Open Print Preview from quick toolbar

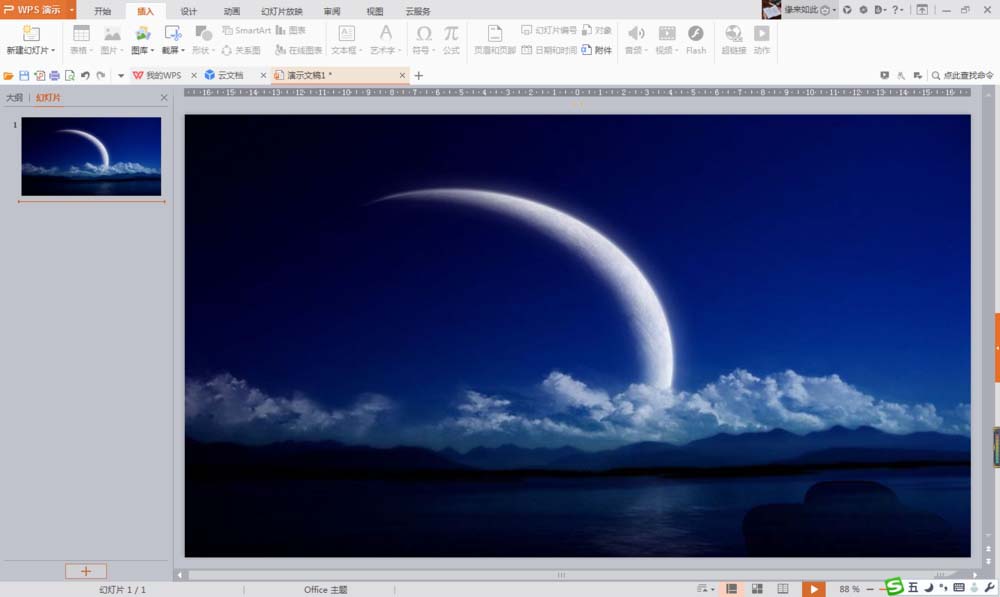70,75
